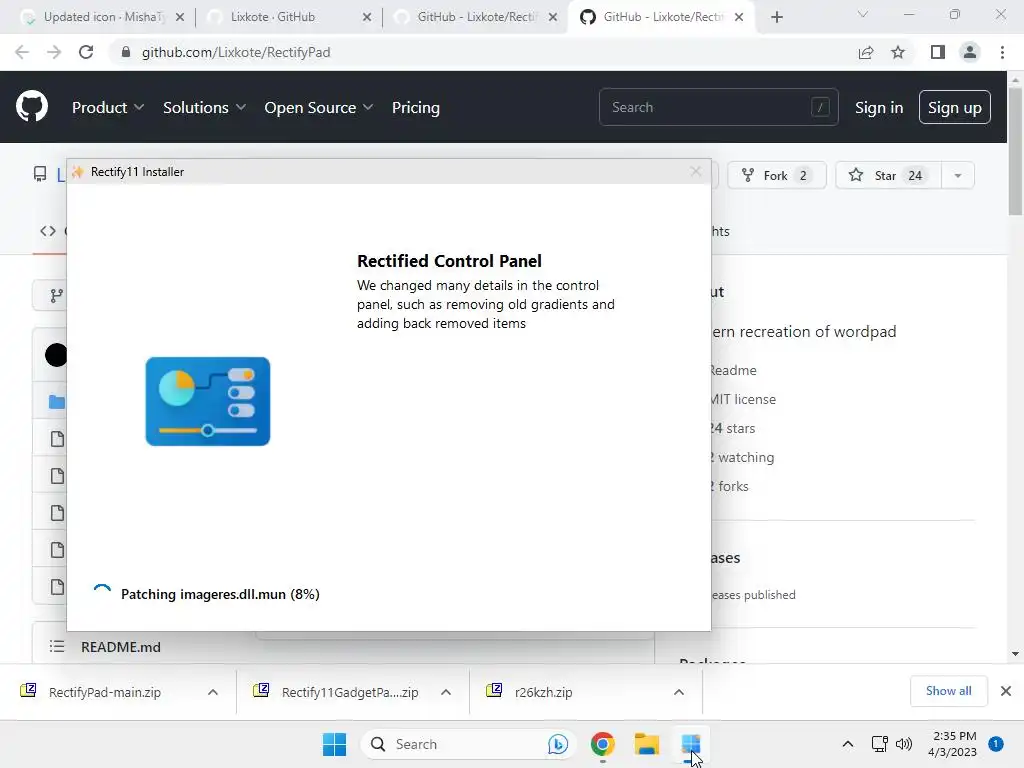Click the Code tab icon
1024x768 pixels.
coord(48,231)
